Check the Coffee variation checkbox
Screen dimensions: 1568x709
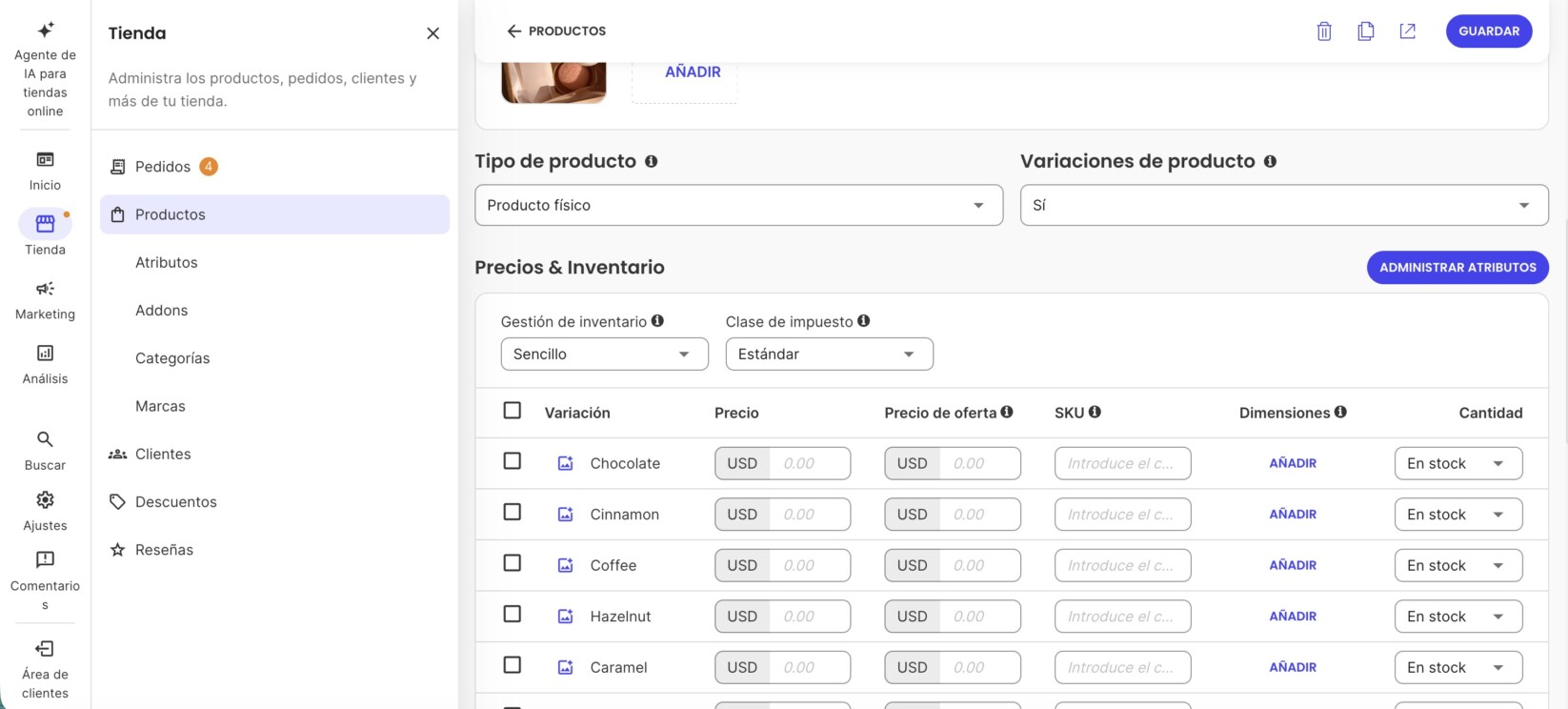513,563
